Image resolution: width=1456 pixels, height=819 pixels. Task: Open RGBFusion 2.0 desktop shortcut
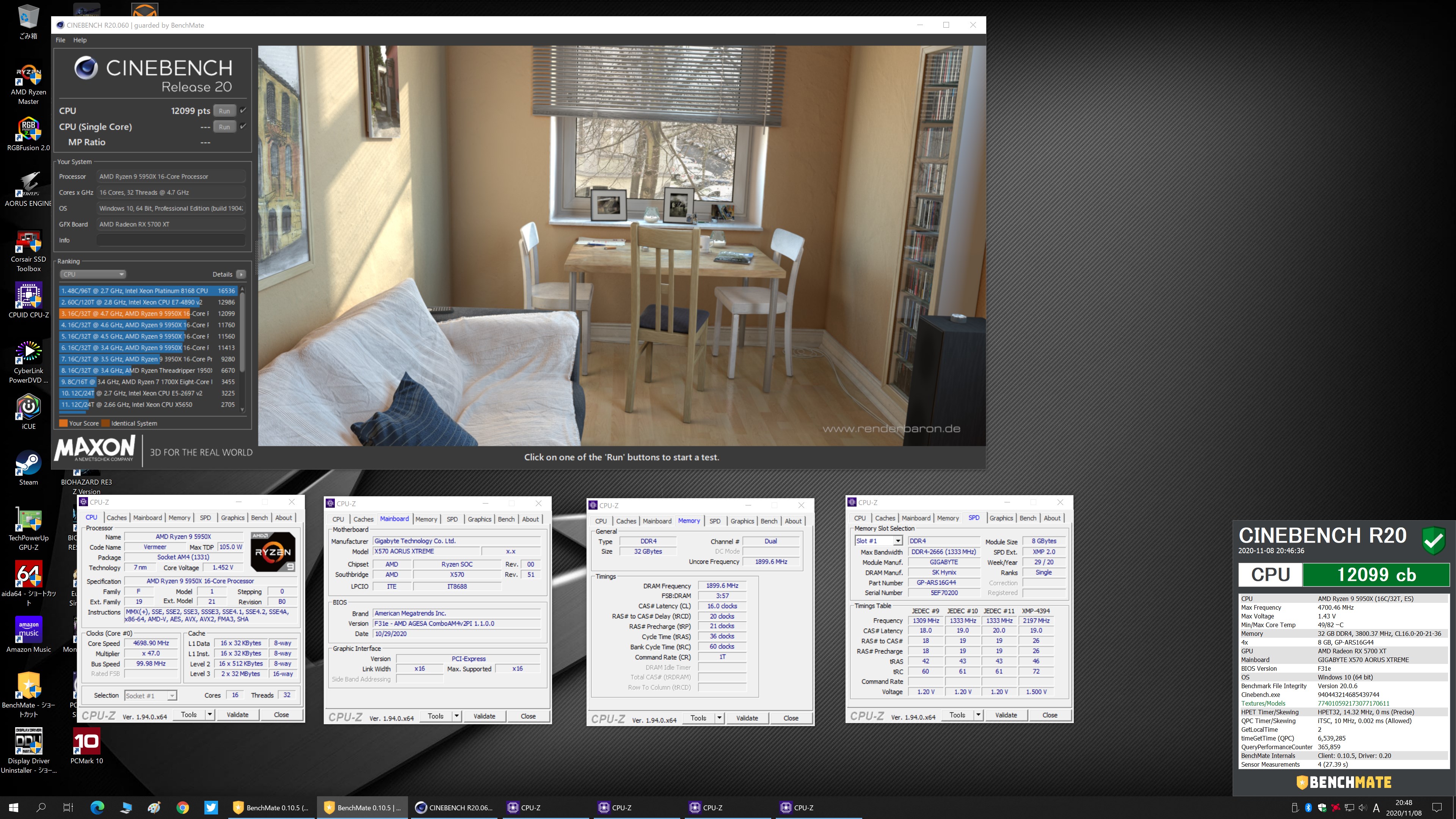[28, 135]
